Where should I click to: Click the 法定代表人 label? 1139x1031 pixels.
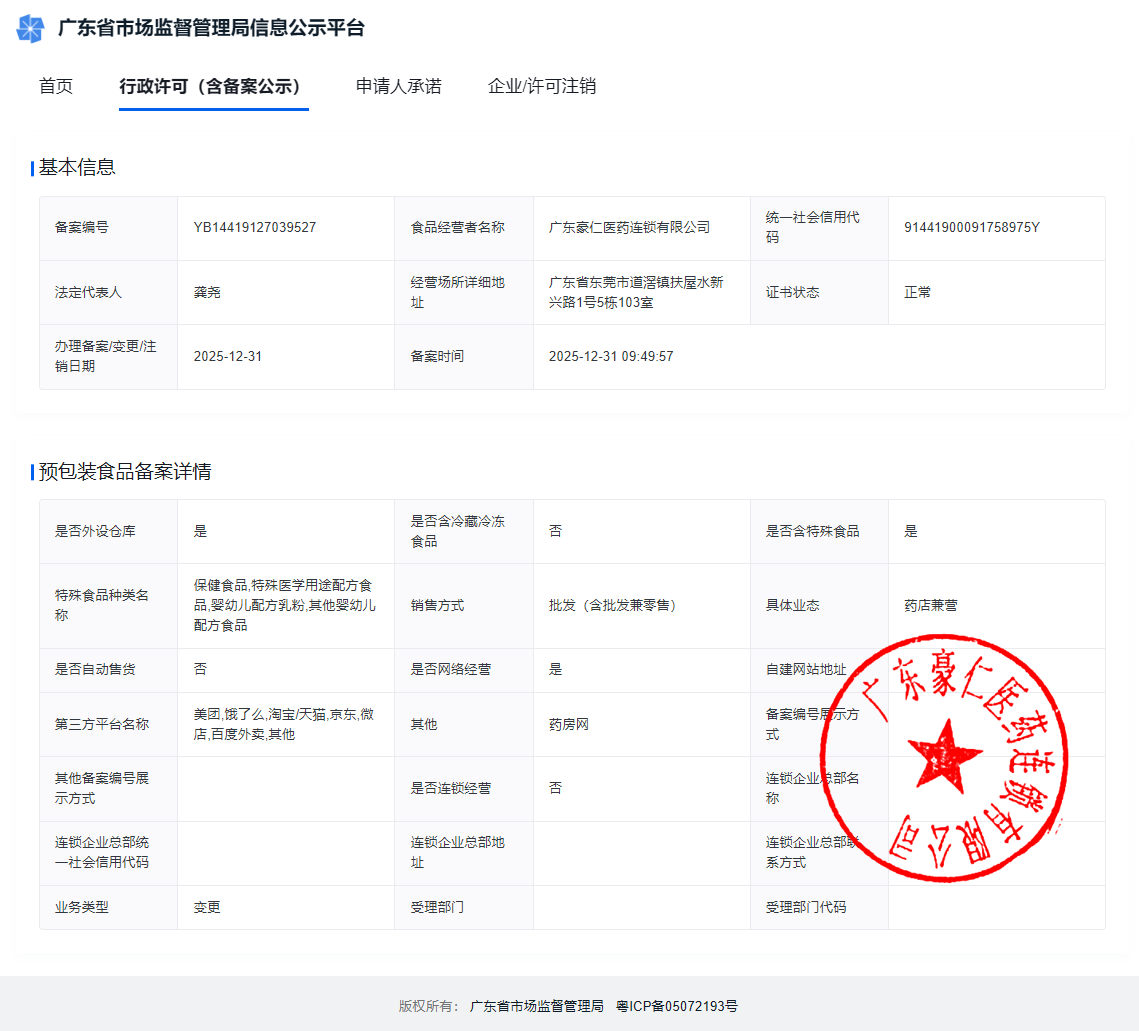(x=88, y=292)
